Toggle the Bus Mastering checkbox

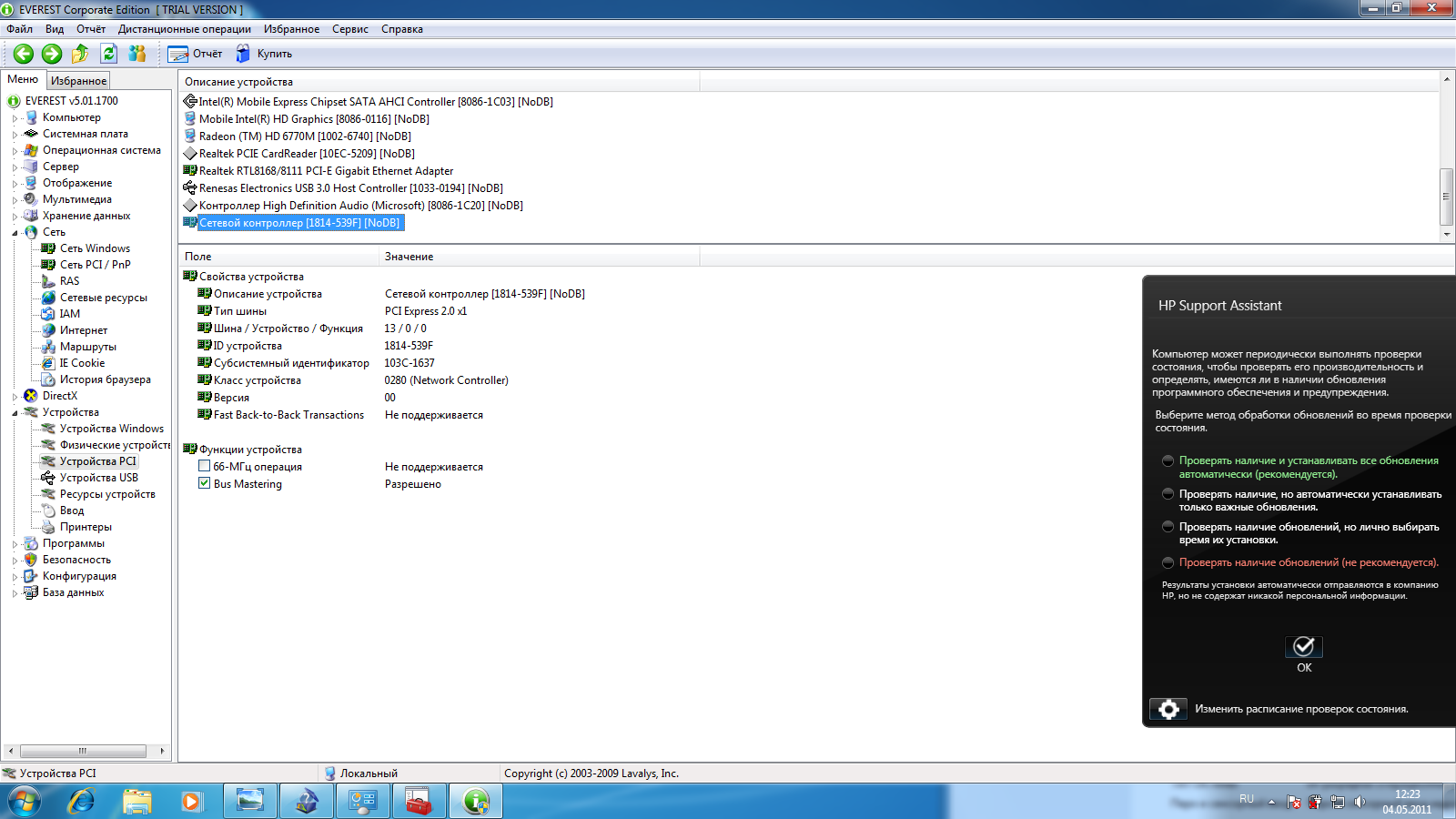point(205,483)
